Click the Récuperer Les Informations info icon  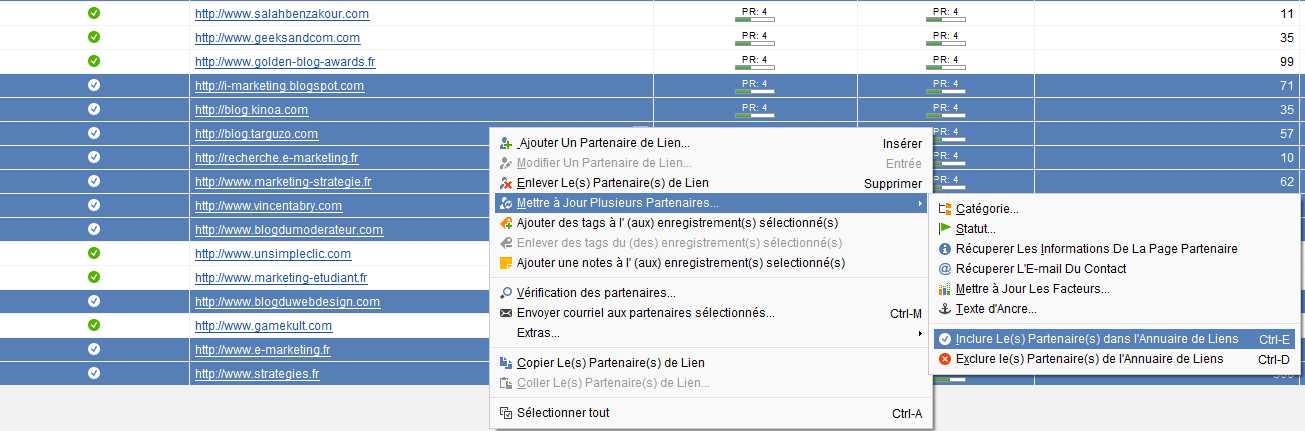pyautogui.click(x=945, y=249)
